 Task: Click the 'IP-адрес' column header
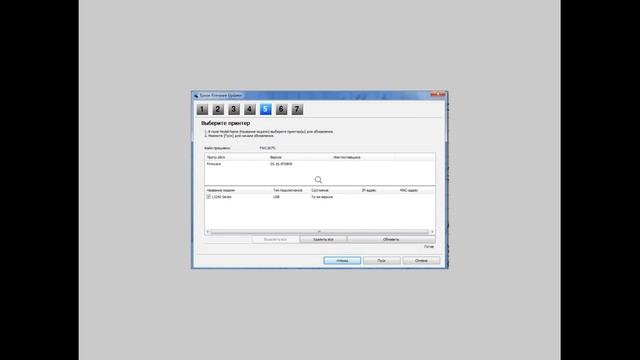click(x=369, y=190)
